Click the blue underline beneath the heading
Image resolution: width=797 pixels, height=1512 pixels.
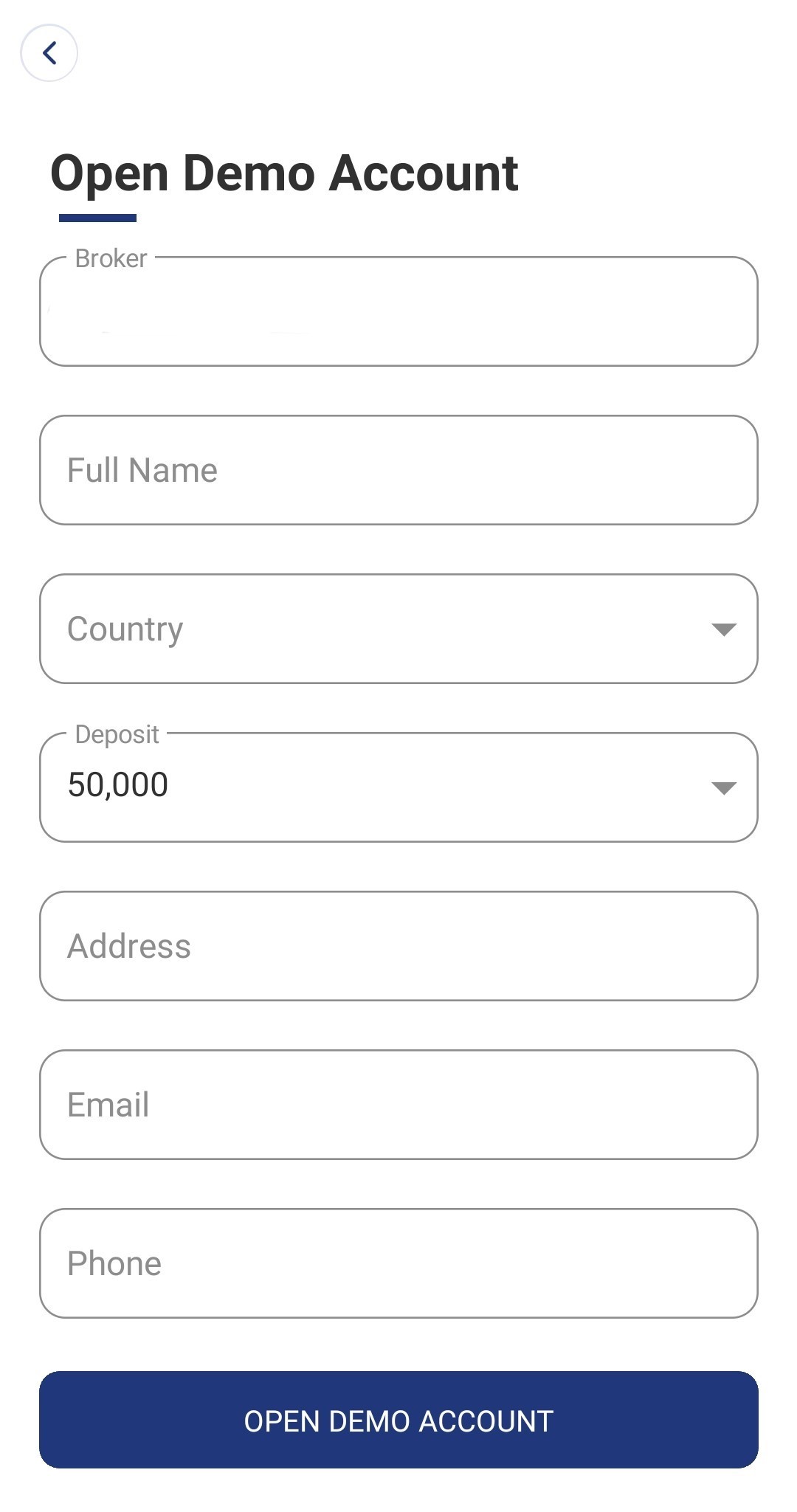tap(97, 218)
